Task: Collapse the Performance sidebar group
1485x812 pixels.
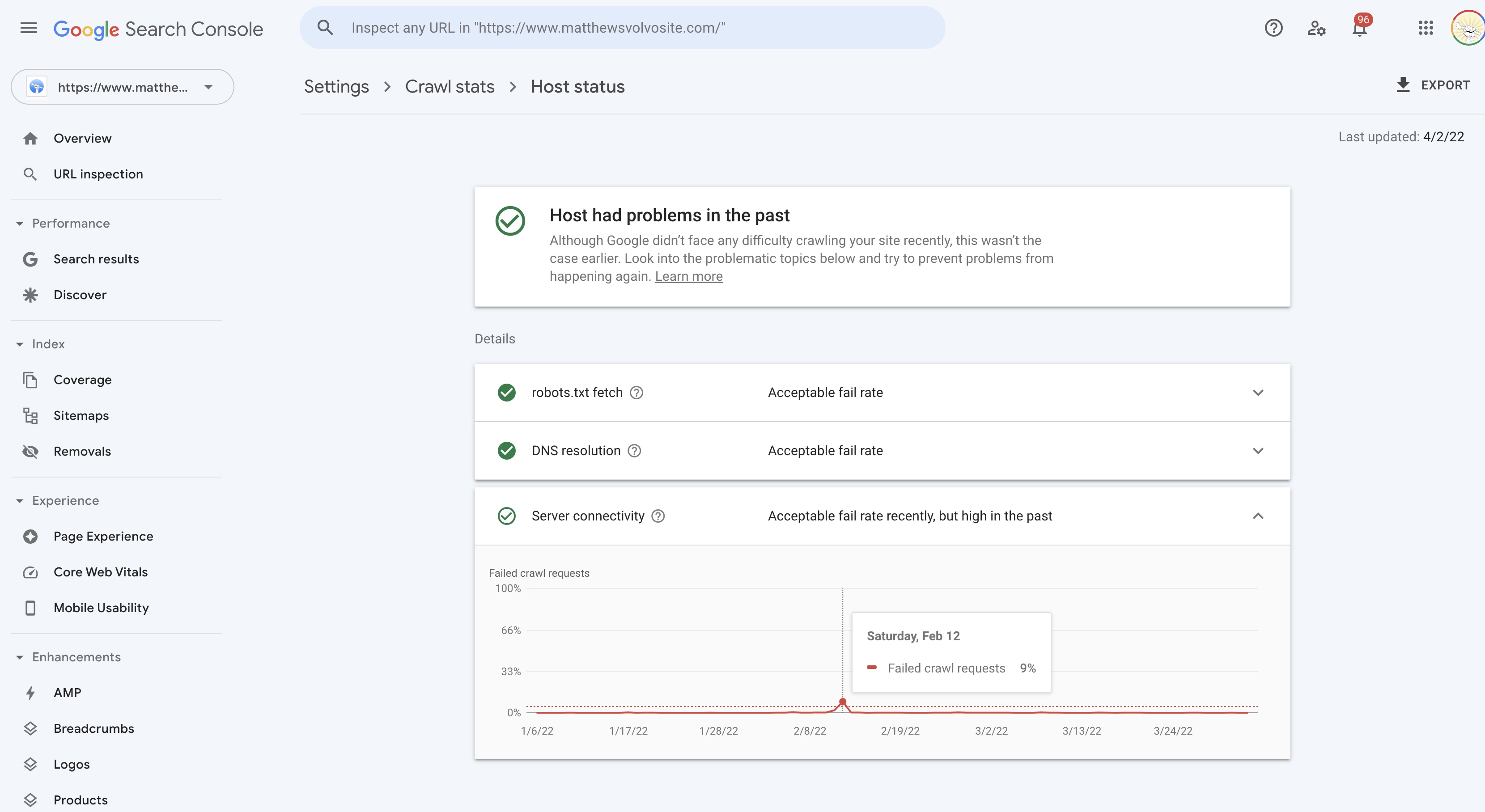Action: pos(20,224)
